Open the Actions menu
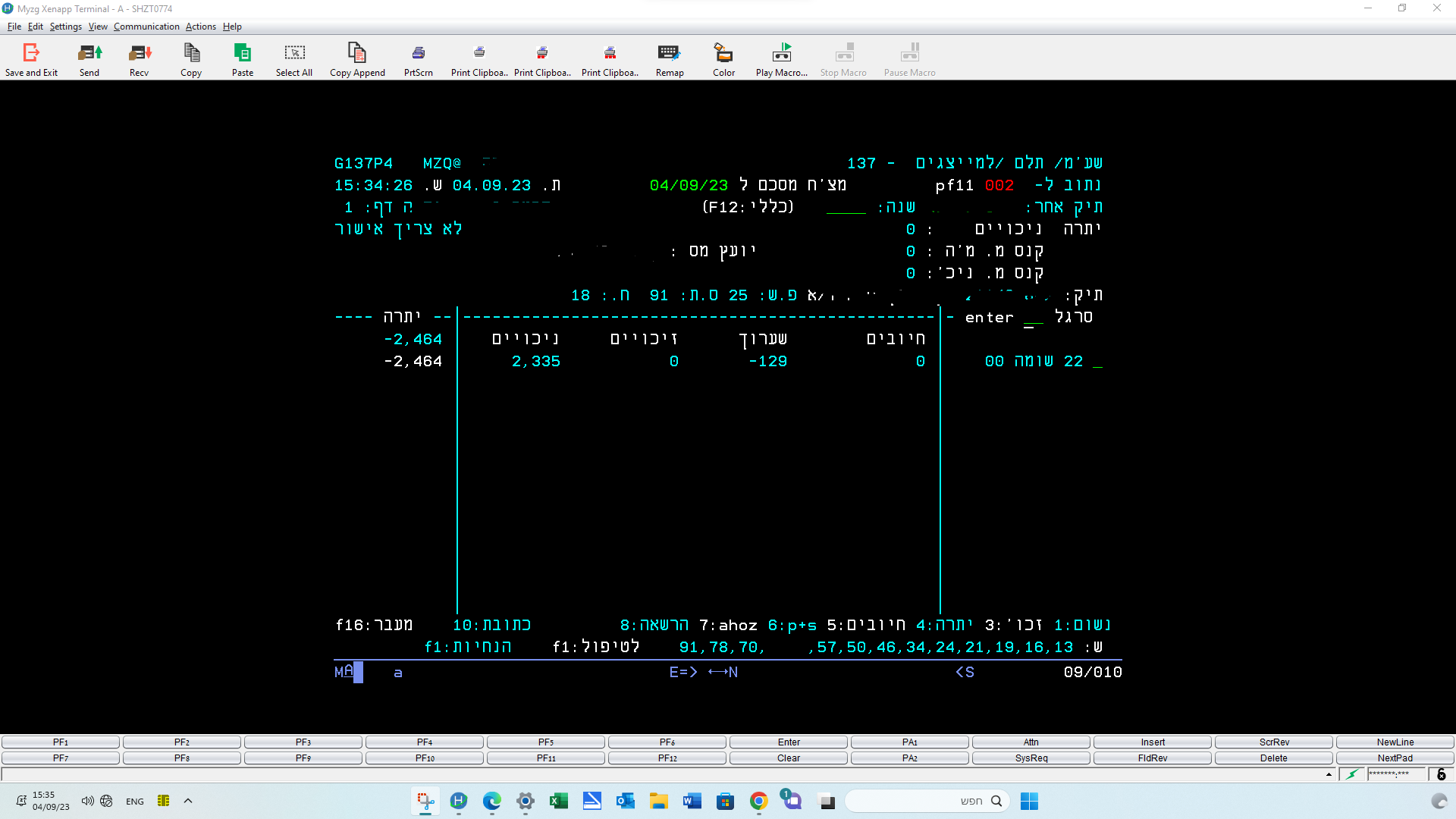This screenshot has width=1456, height=819. click(x=200, y=27)
